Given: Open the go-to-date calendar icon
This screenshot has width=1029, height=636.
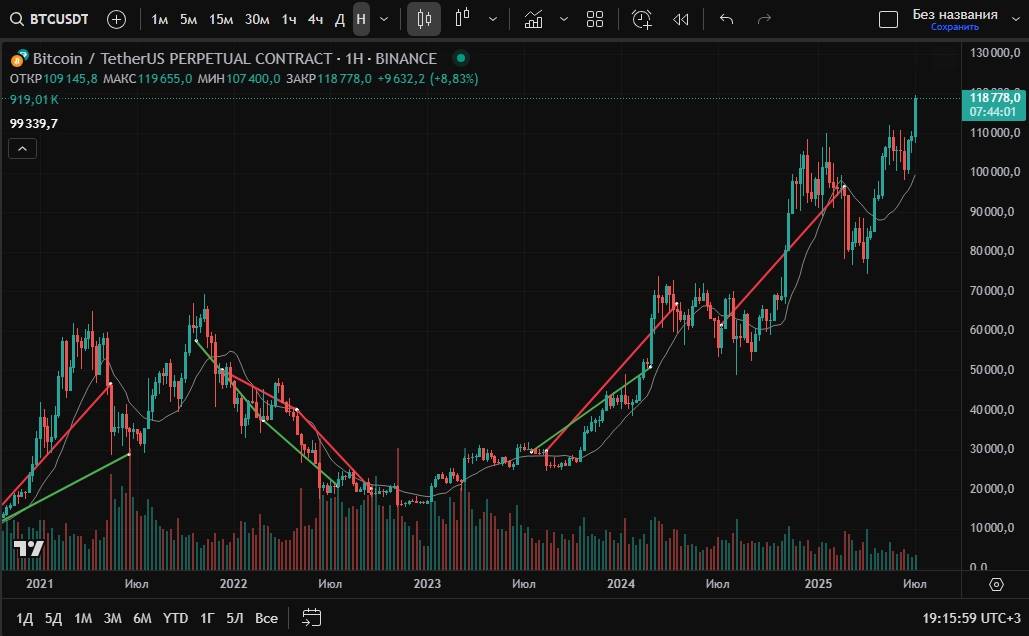Looking at the screenshot, I should 311,617.
